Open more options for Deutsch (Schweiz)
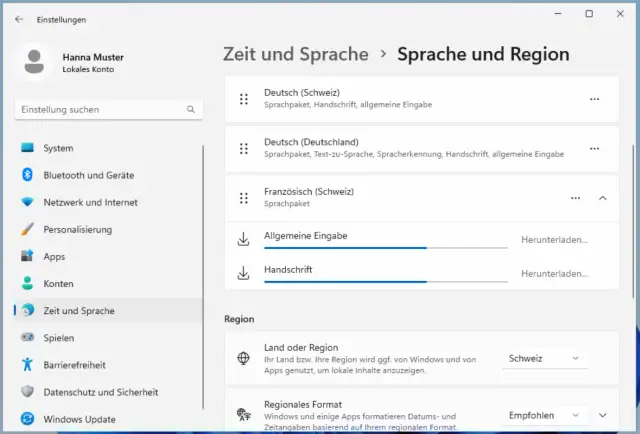Viewport: 640px width, 434px height. coord(595,99)
